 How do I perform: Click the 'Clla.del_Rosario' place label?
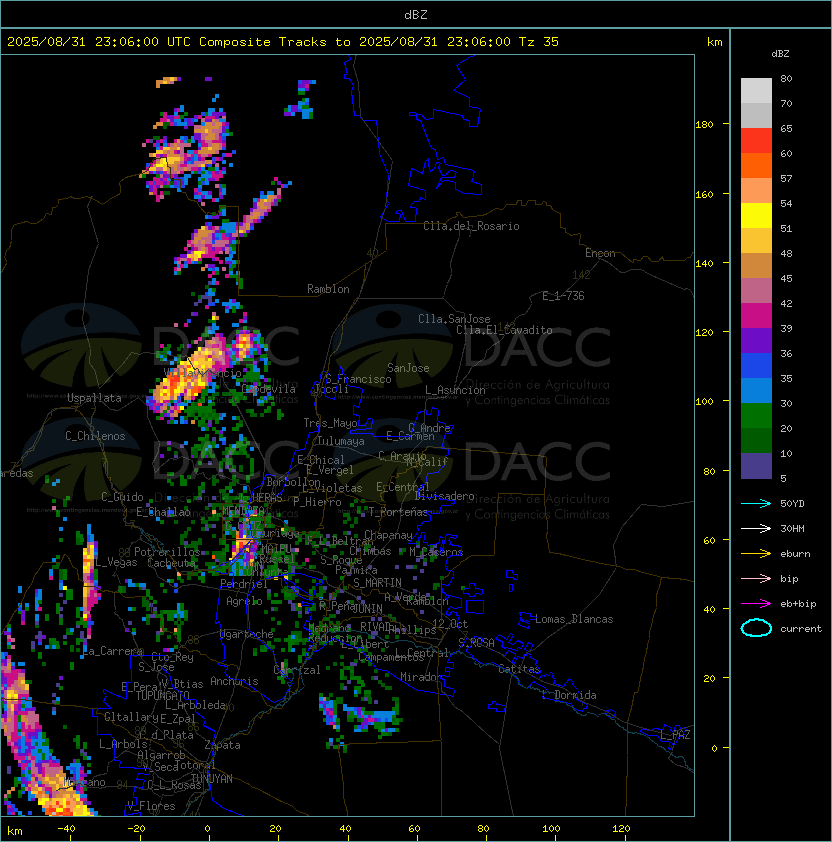tap(471, 226)
